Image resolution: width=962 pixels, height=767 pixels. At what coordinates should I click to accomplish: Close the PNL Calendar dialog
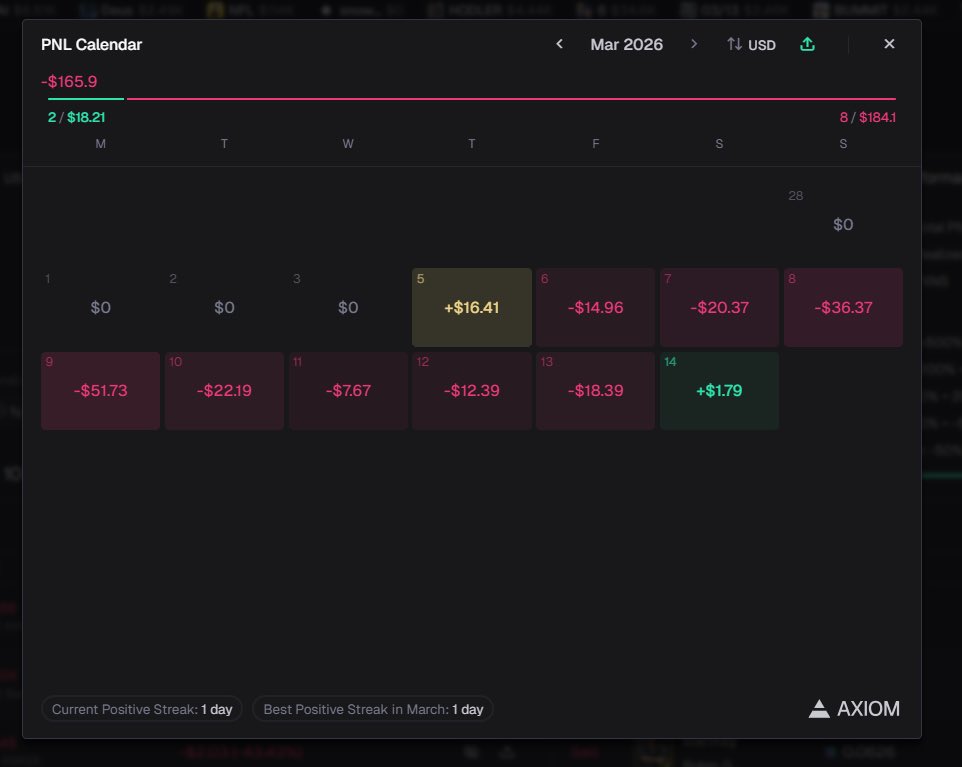pyautogui.click(x=889, y=44)
